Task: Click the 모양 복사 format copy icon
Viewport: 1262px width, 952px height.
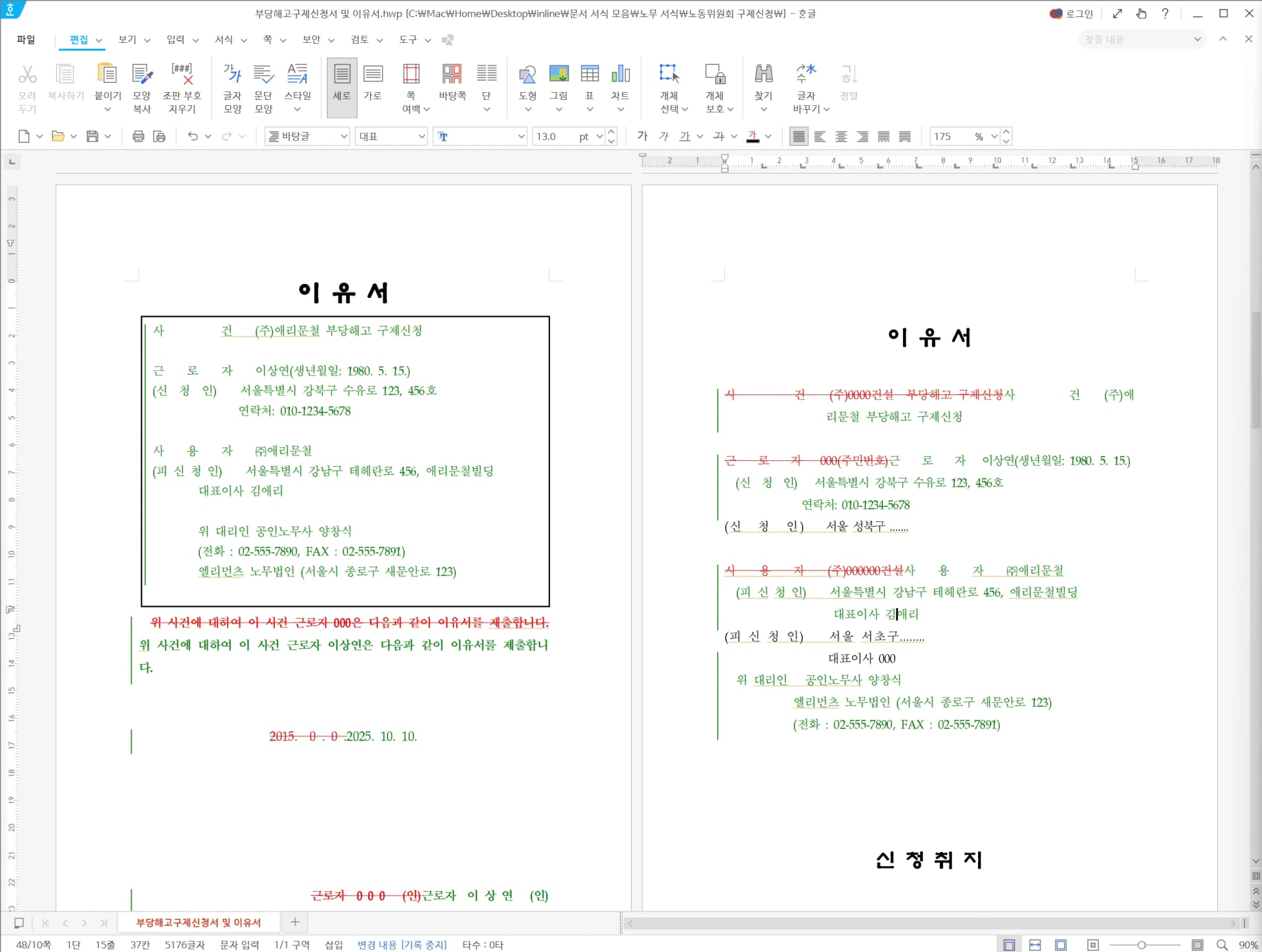Action: tap(142, 74)
